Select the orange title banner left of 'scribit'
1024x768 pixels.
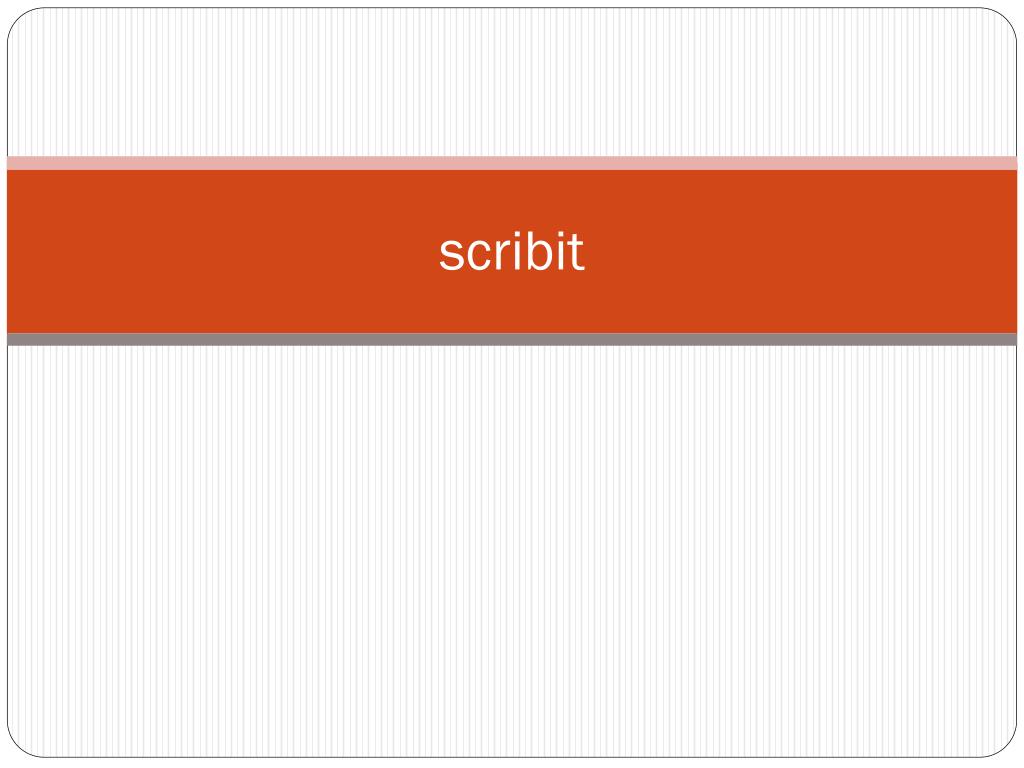tap(222, 251)
